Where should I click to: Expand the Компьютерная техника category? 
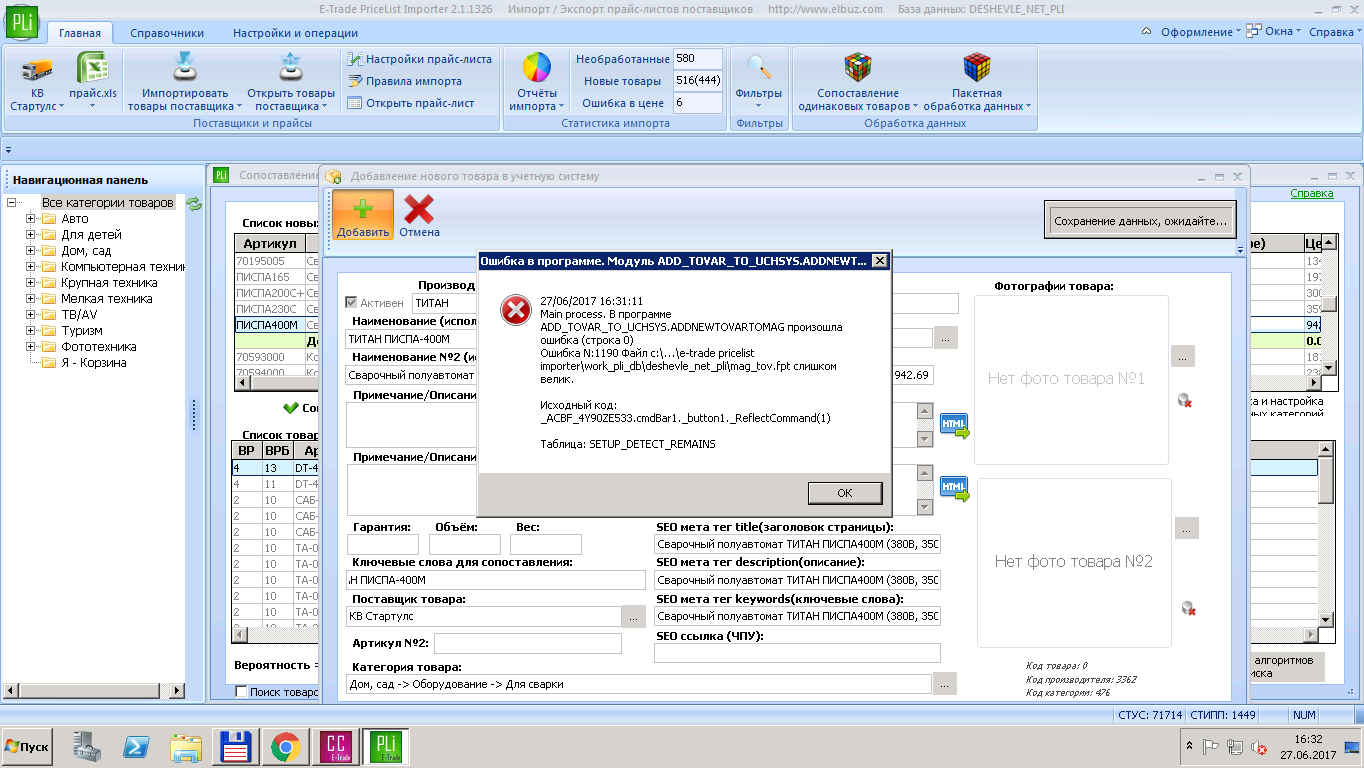pos(30,267)
